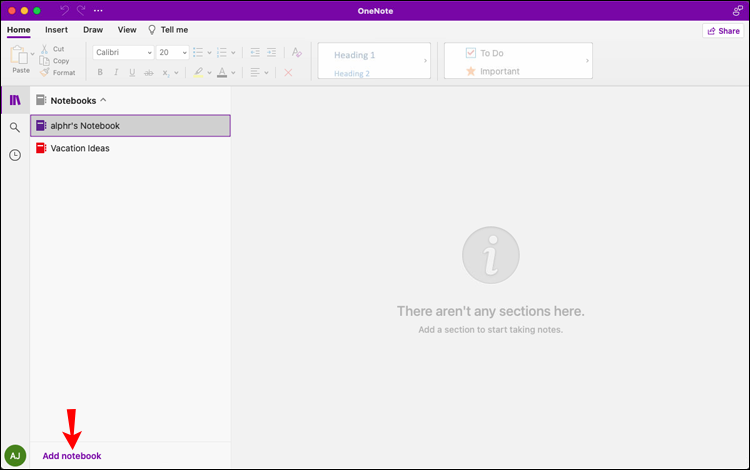Increase the indent level

coord(271,53)
